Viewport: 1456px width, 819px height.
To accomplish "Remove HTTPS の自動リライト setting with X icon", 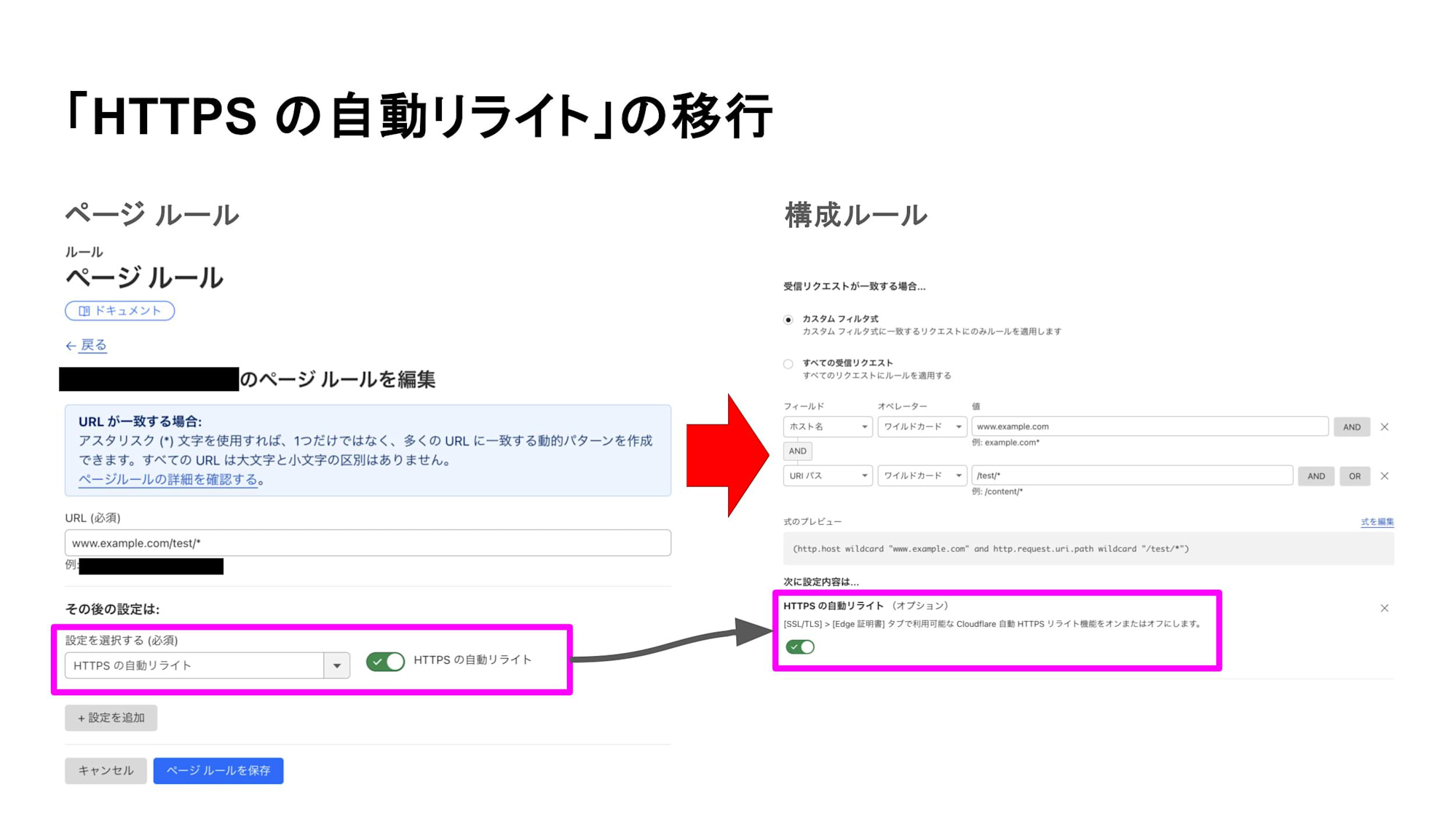I will click(1385, 608).
